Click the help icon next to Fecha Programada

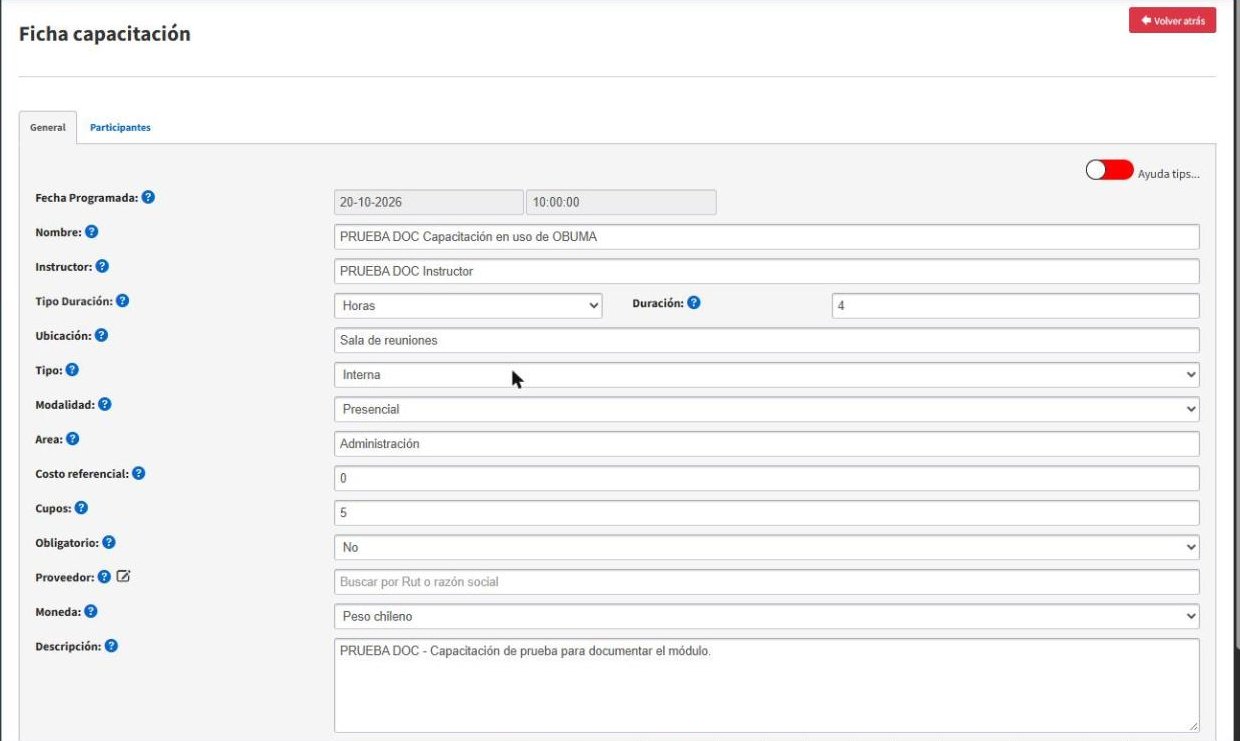[148, 197]
